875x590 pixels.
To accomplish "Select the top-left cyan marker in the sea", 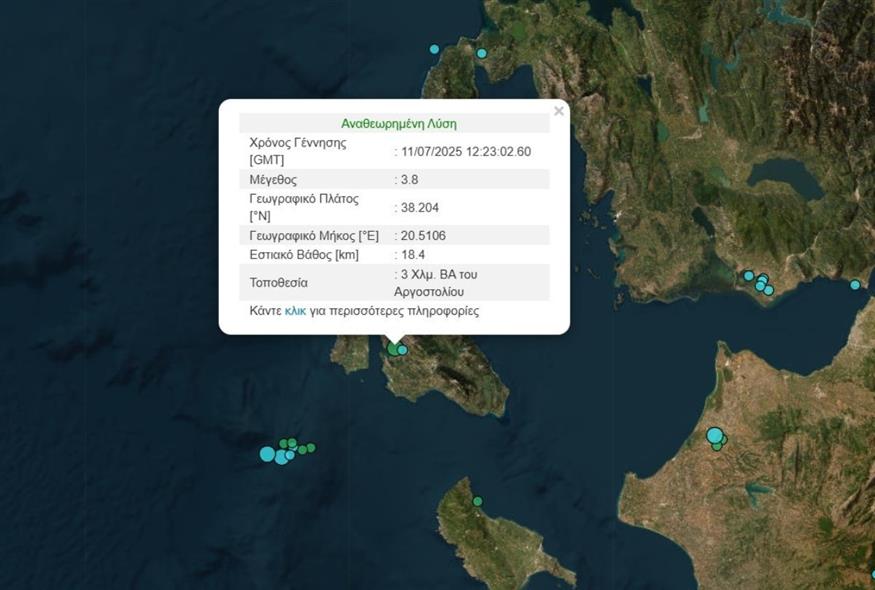I will tap(434, 49).
